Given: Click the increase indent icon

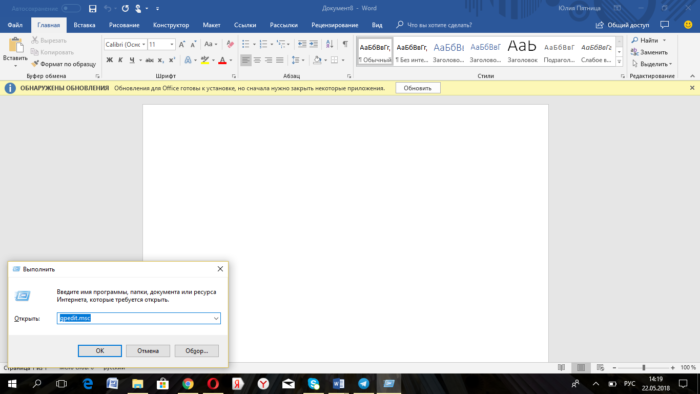Looking at the screenshot, I should [313, 44].
